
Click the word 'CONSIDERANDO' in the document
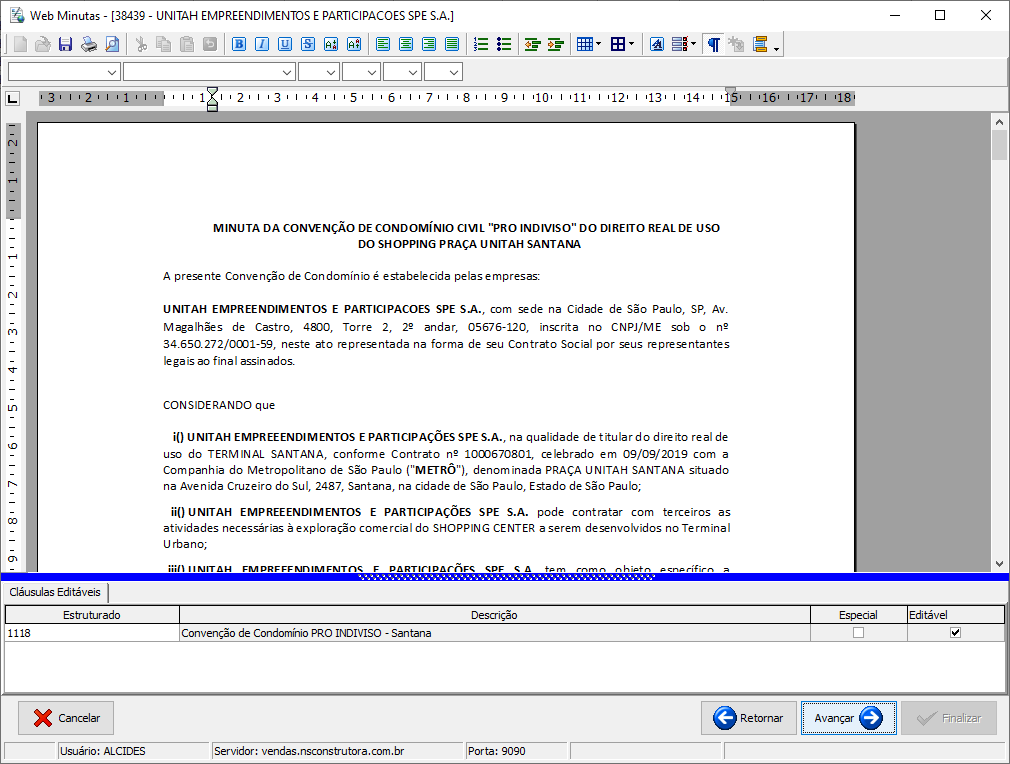pos(207,405)
